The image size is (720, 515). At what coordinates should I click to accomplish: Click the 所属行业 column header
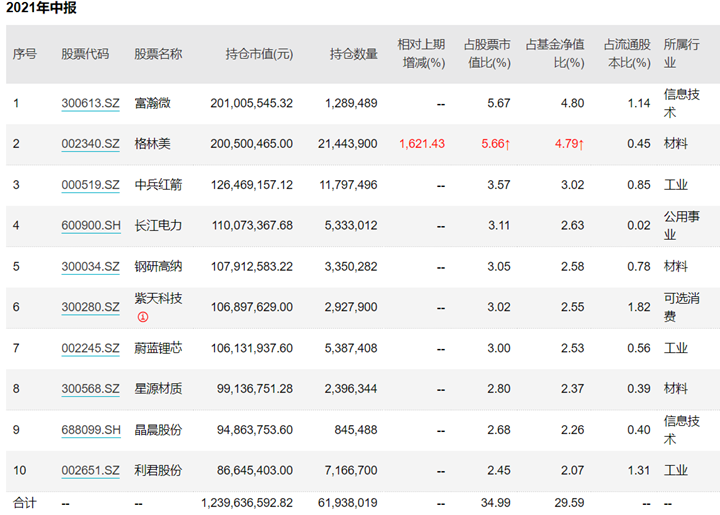(x=681, y=54)
